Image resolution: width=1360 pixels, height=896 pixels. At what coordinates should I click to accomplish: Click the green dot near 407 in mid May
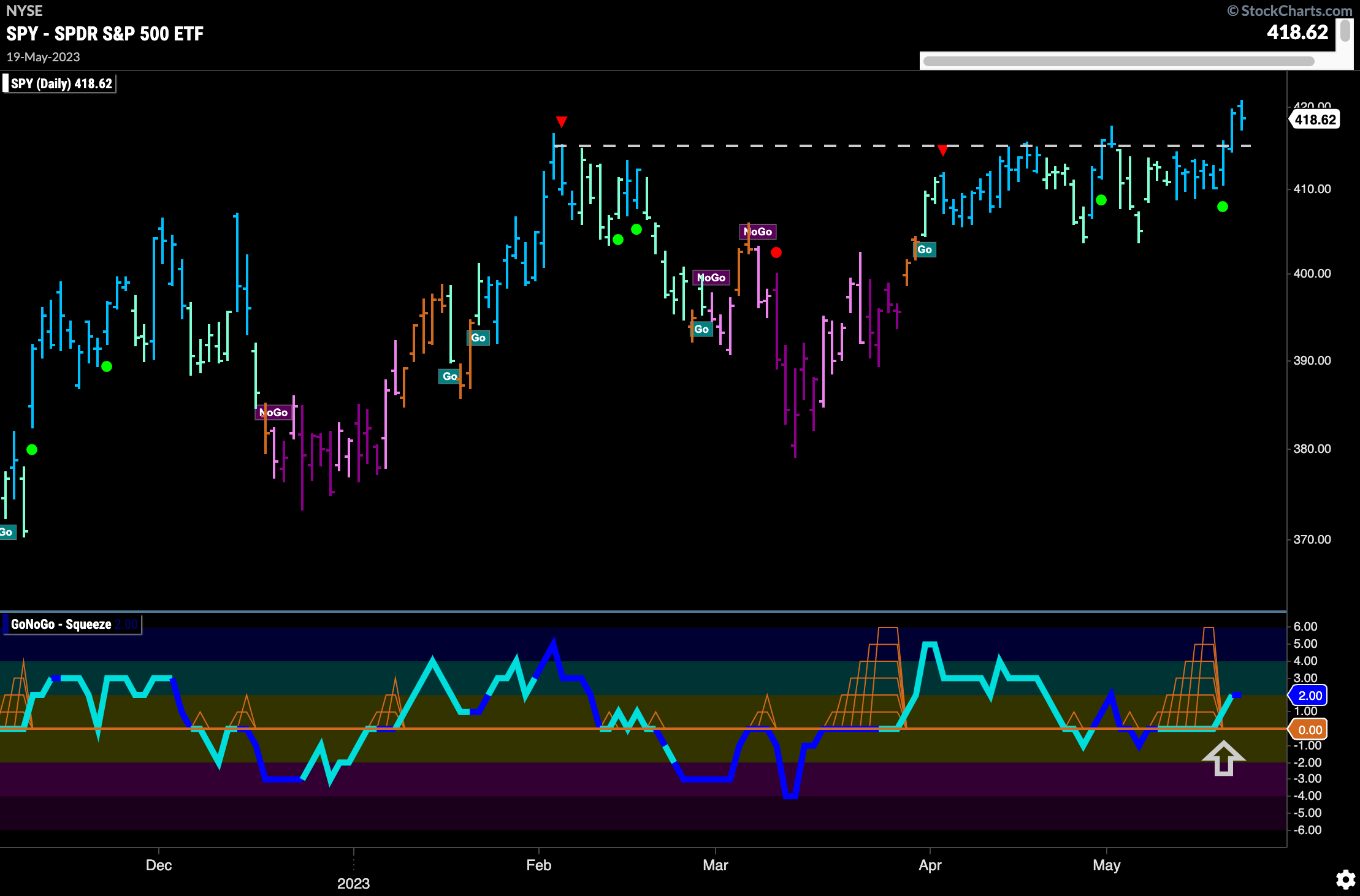[x=1223, y=207]
